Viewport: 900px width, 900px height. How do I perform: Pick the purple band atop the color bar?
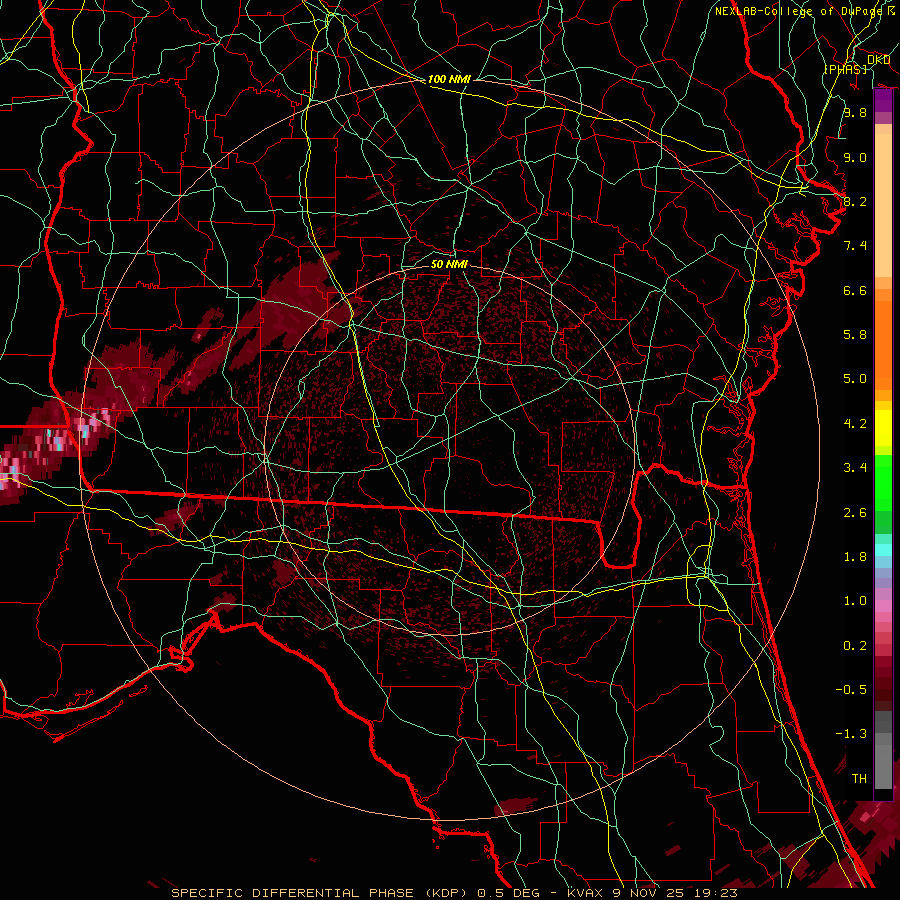coord(883,100)
